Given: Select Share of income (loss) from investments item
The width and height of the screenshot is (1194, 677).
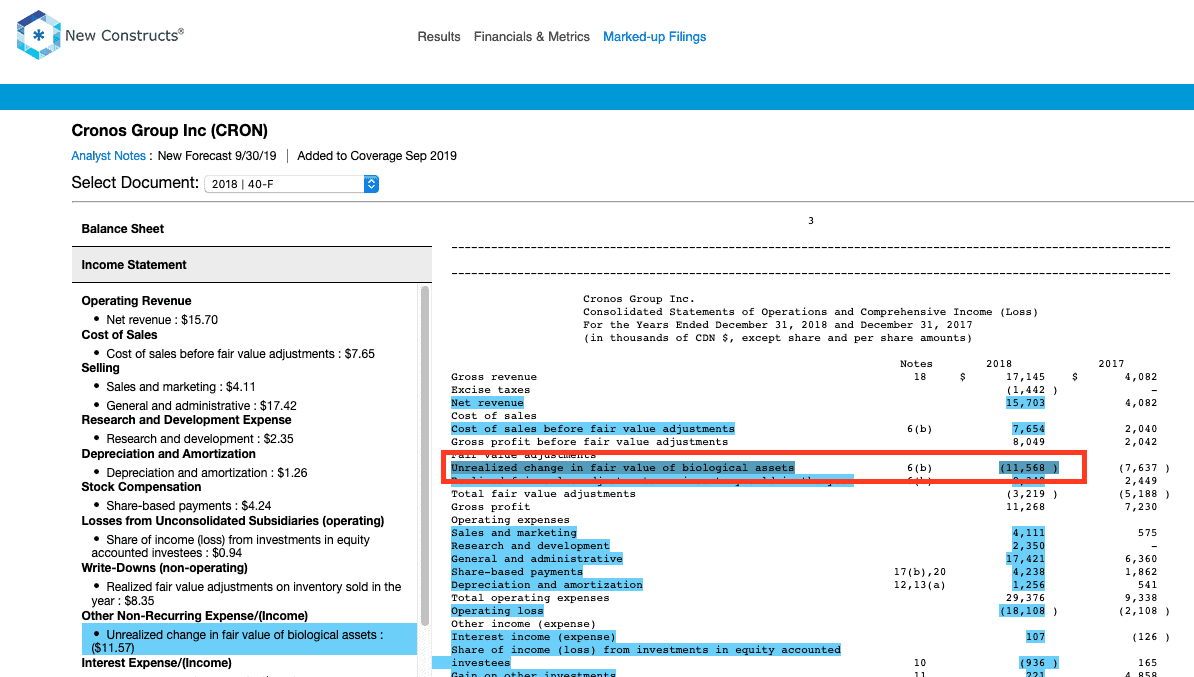Looking at the screenshot, I should click(231, 546).
